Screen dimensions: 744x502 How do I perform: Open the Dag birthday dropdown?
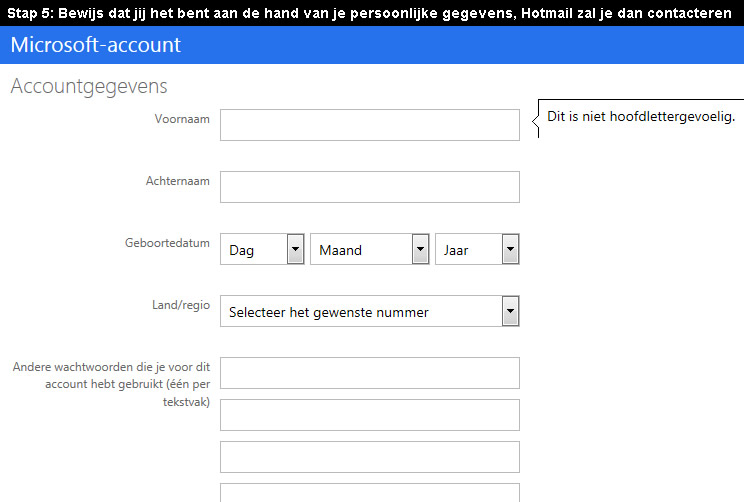262,249
